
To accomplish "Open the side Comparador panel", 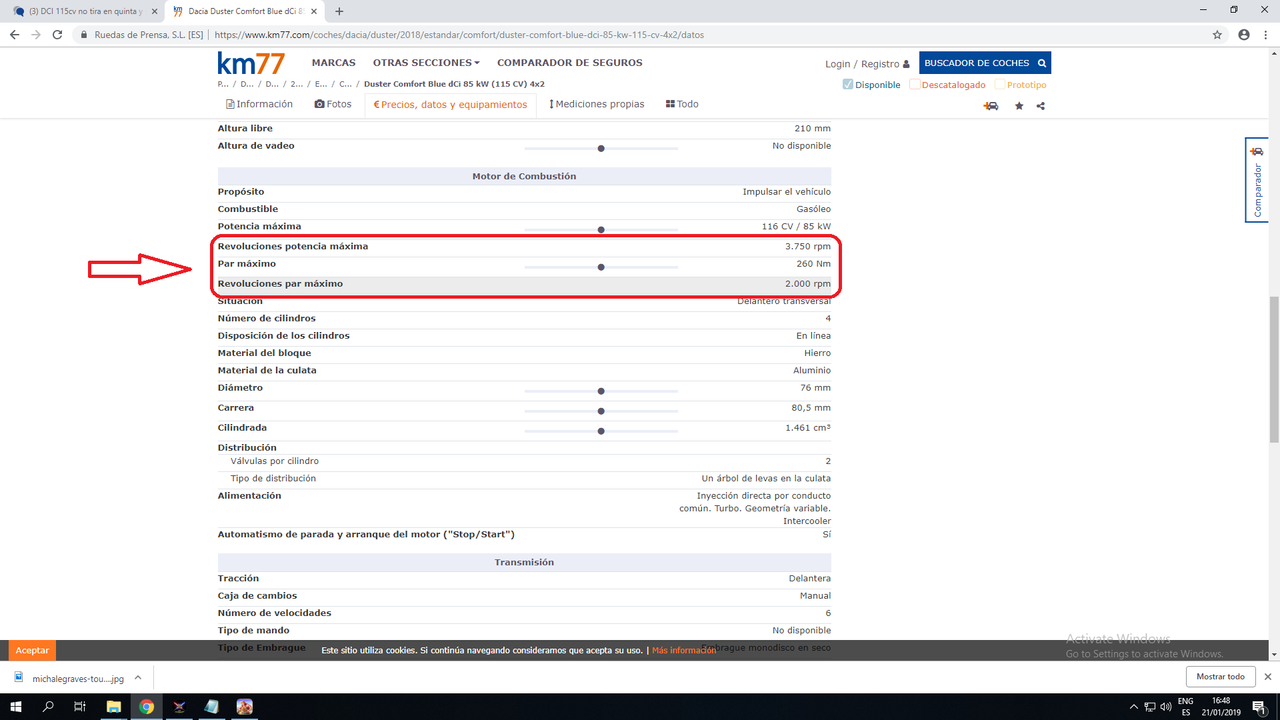I will [1257, 179].
